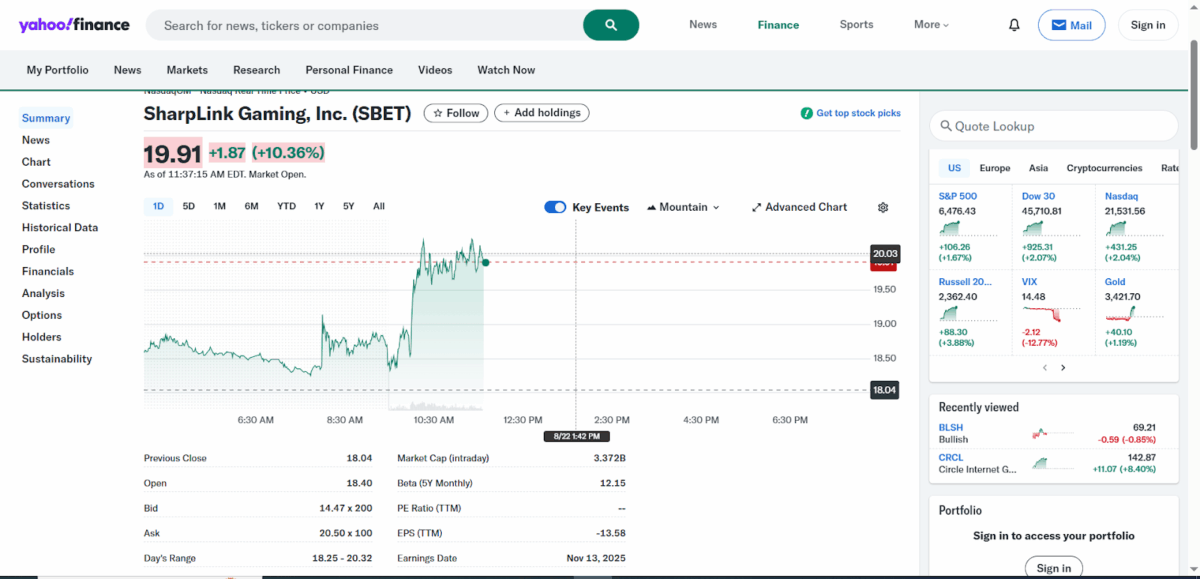Open the Holders sidebar item
1200x579 pixels.
pyautogui.click(x=42, y=338)
